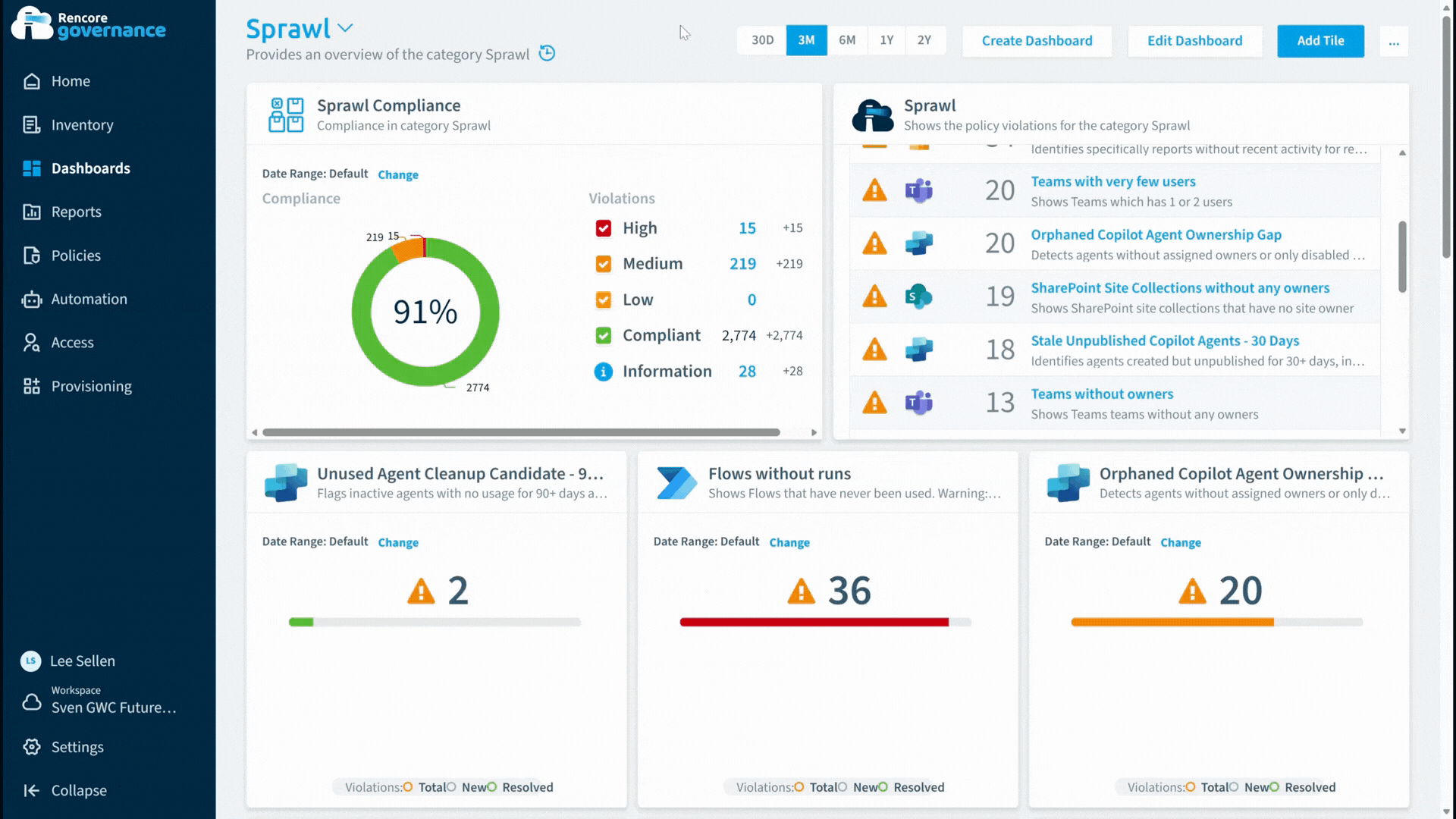Uncheck the High violations checkbox

click(x=603, y=228)
